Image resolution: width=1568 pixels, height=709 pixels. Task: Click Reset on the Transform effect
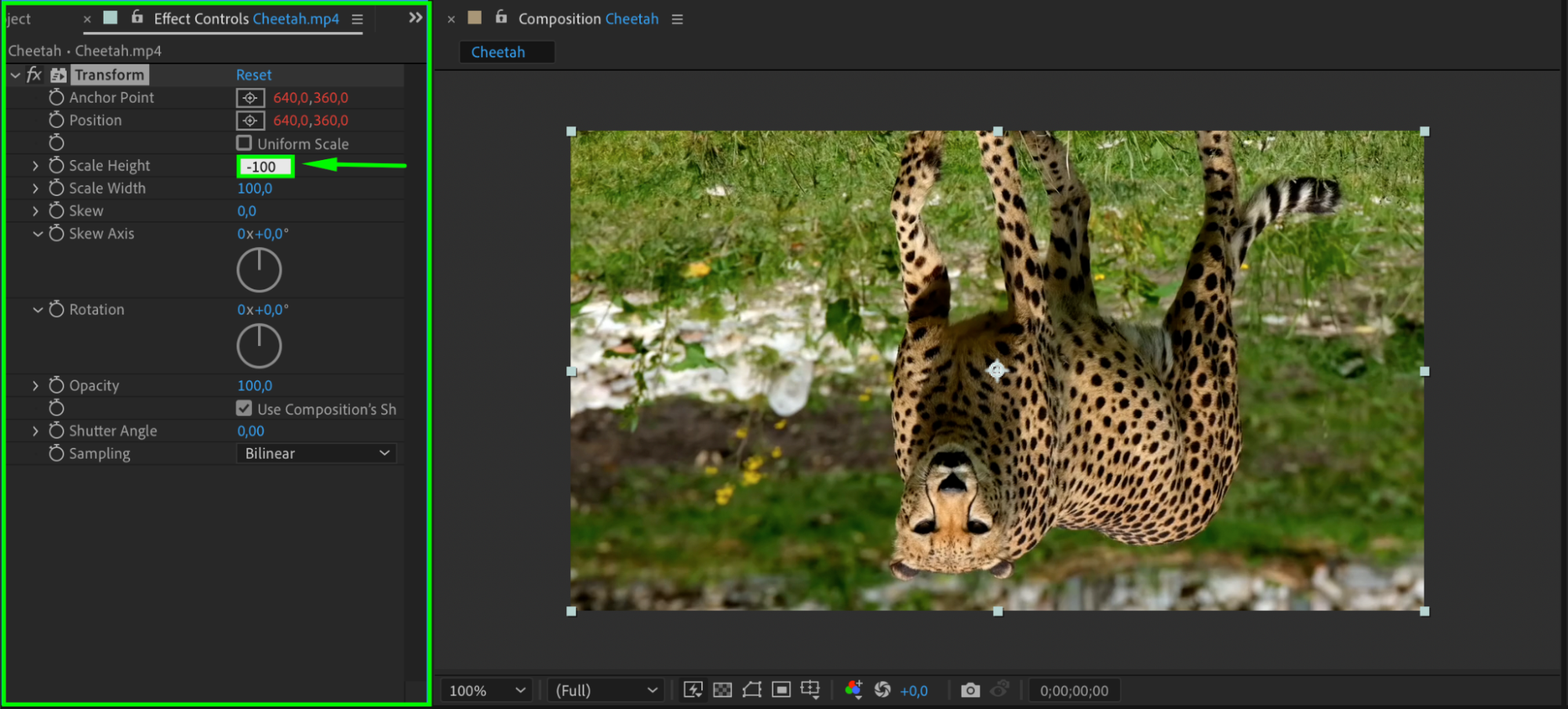(x=254, y=75)
